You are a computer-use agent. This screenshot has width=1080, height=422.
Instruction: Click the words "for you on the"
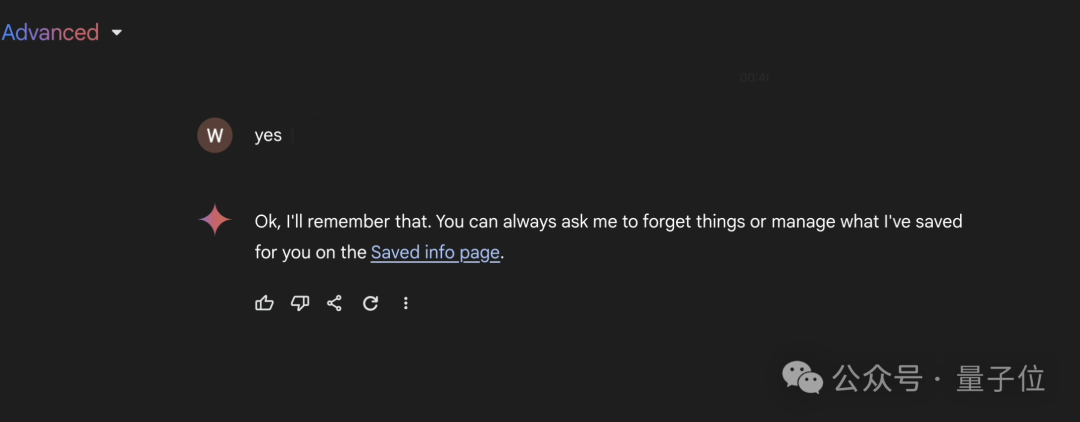pyautogui.click(x=310, y=252)
